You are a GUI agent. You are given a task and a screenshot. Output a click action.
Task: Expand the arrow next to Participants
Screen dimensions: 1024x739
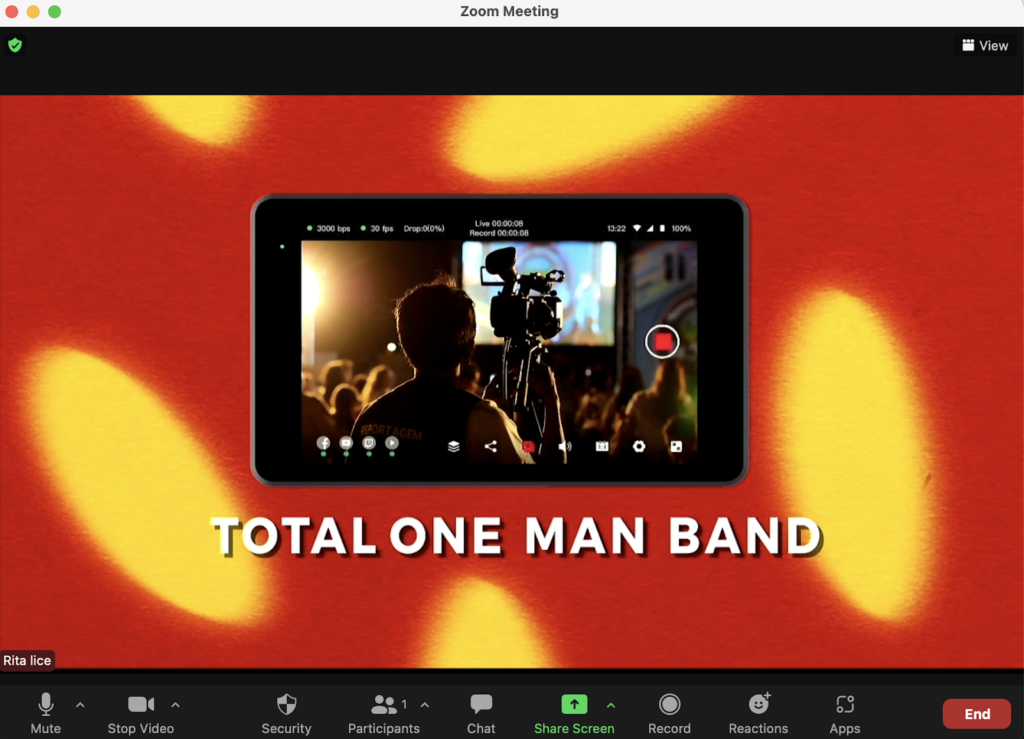pyautogui.click(x=424, y=704)
